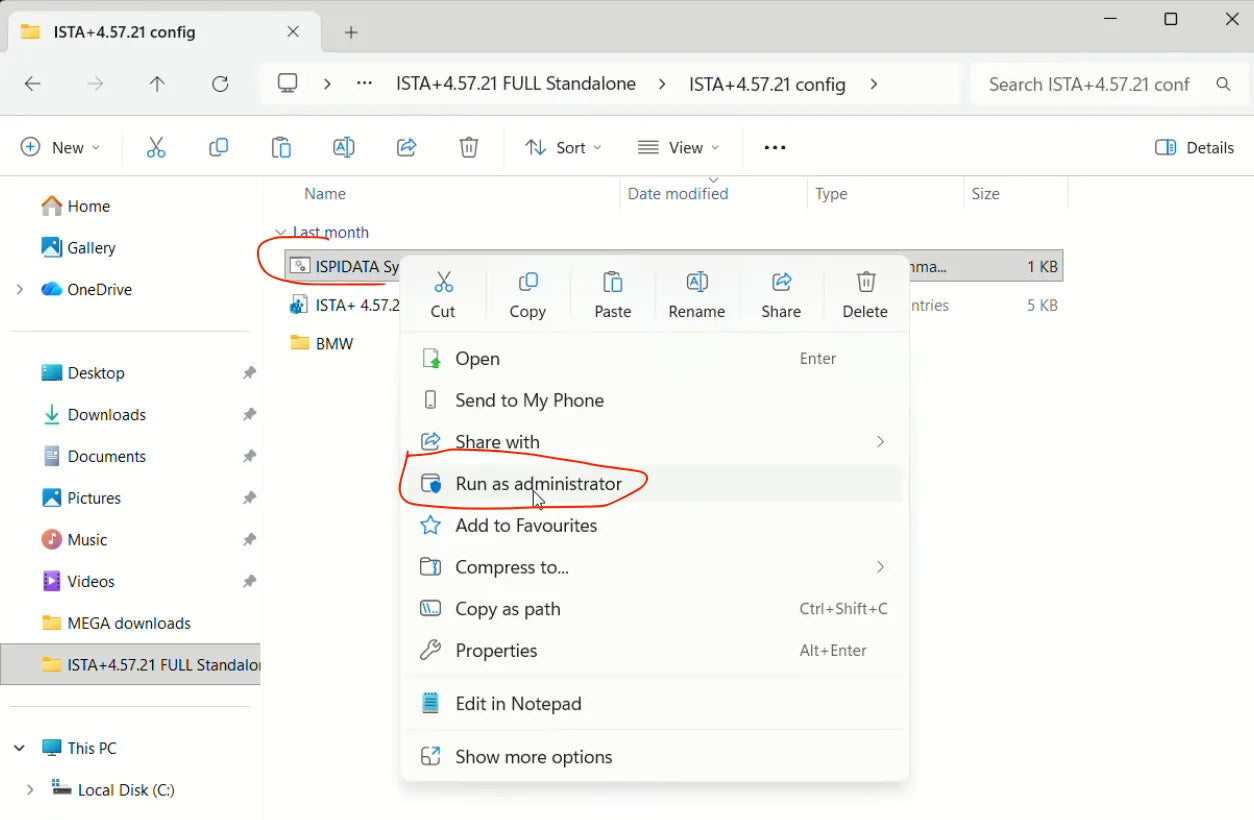Open the Sort dropdown
The height and width of the screenshot is (820, 1254).
pos(564,147)
